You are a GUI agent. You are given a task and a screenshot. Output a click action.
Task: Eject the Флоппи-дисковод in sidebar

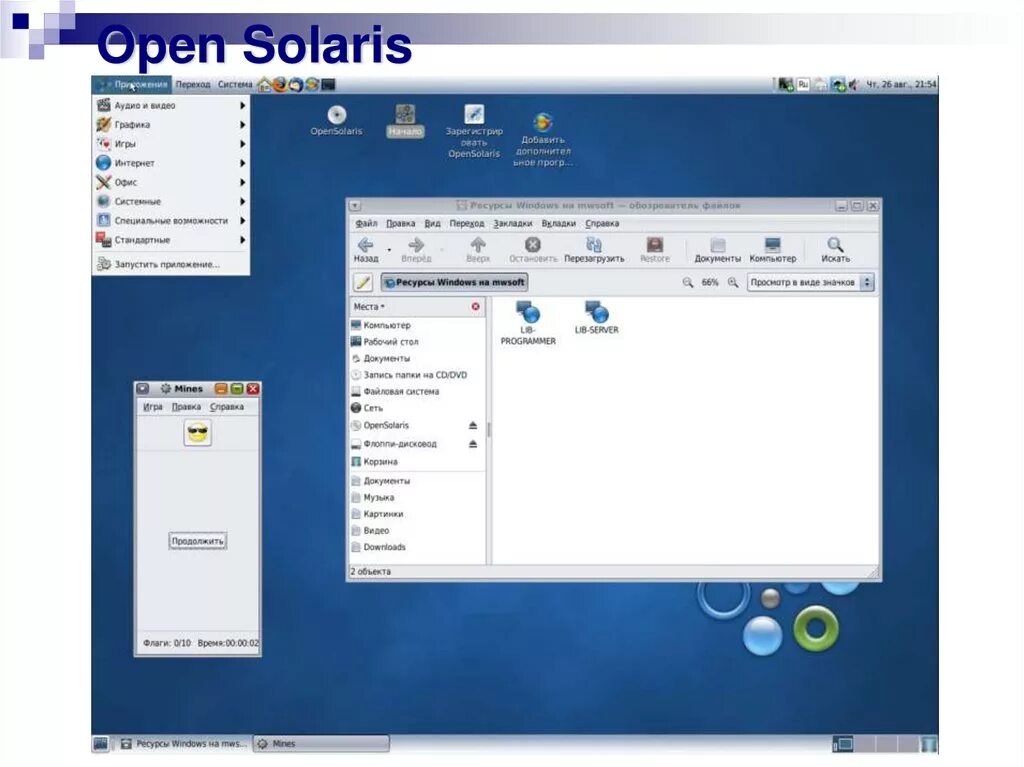click(473, 444)
